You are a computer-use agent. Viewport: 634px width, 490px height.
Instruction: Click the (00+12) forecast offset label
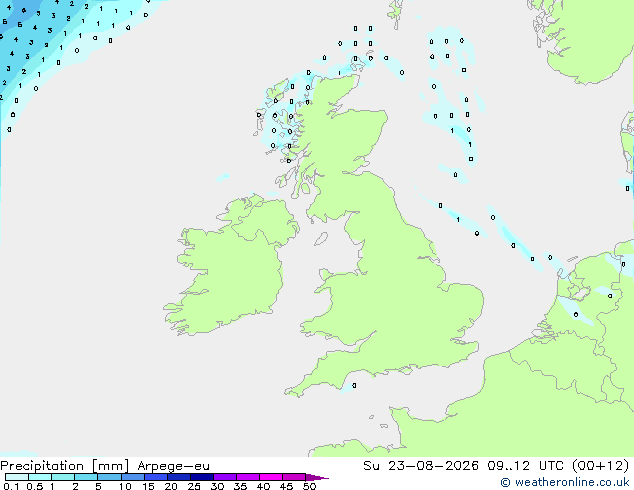pyautogui.click(x=601, y=466)
